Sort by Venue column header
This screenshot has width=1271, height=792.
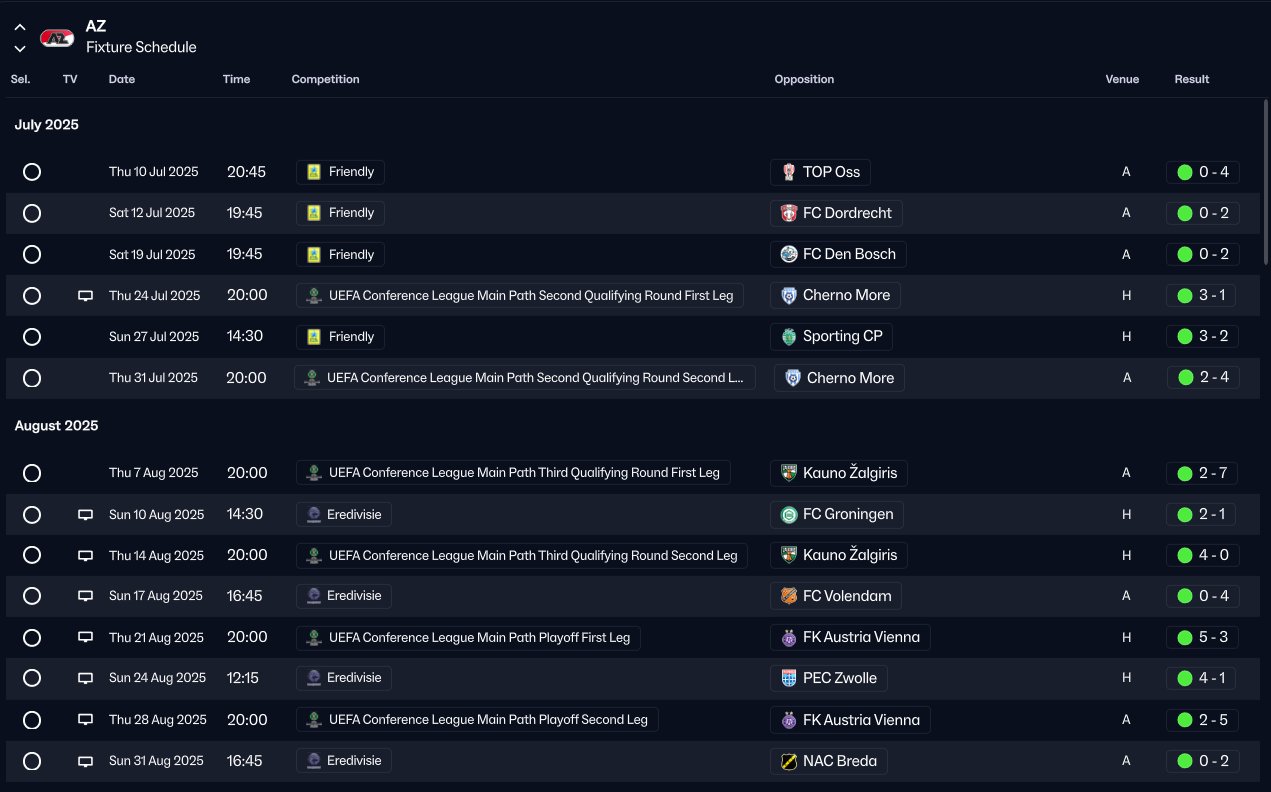click(1122, 79)
